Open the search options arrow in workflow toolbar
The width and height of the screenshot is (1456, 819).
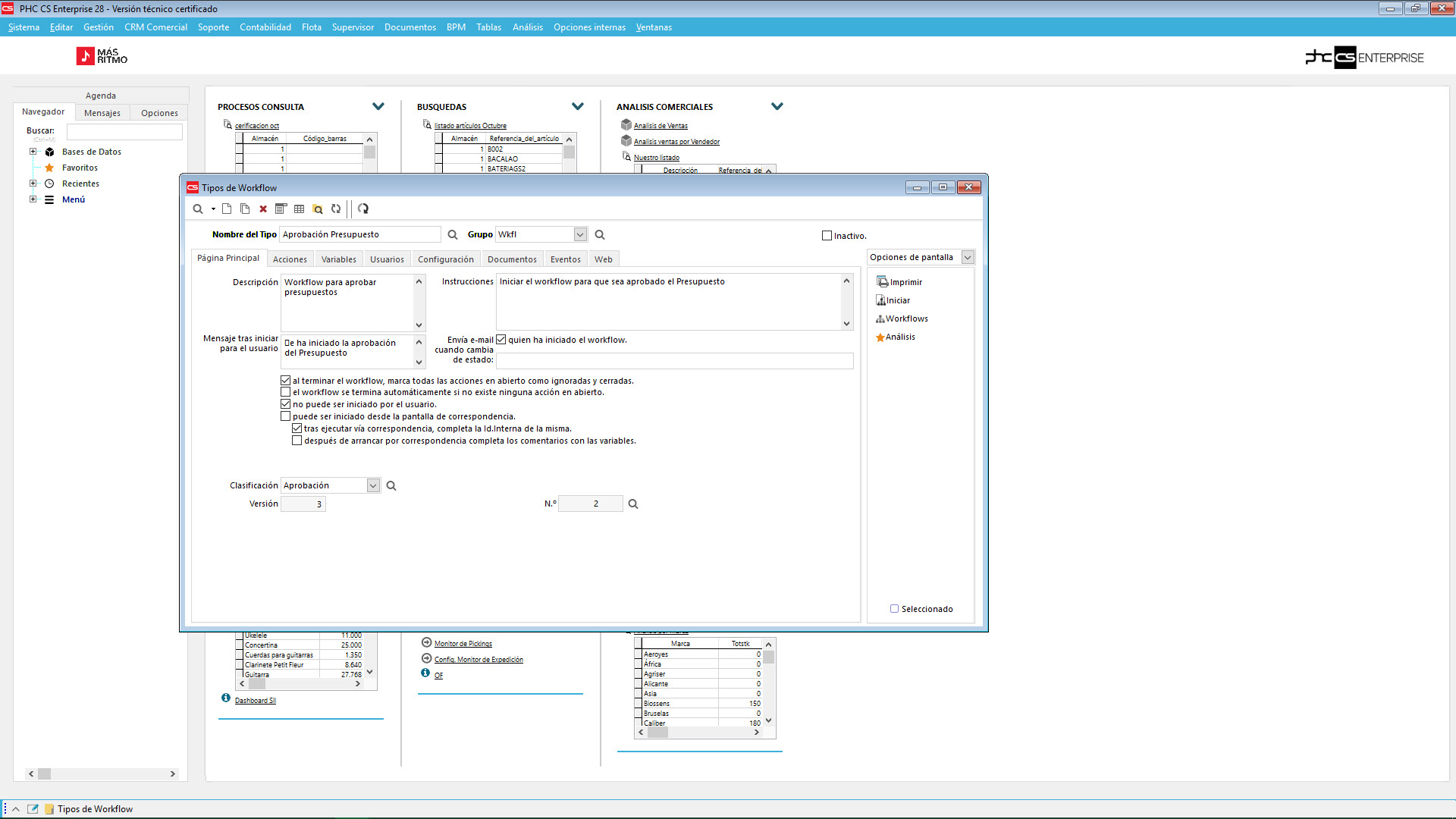(213, 209)
